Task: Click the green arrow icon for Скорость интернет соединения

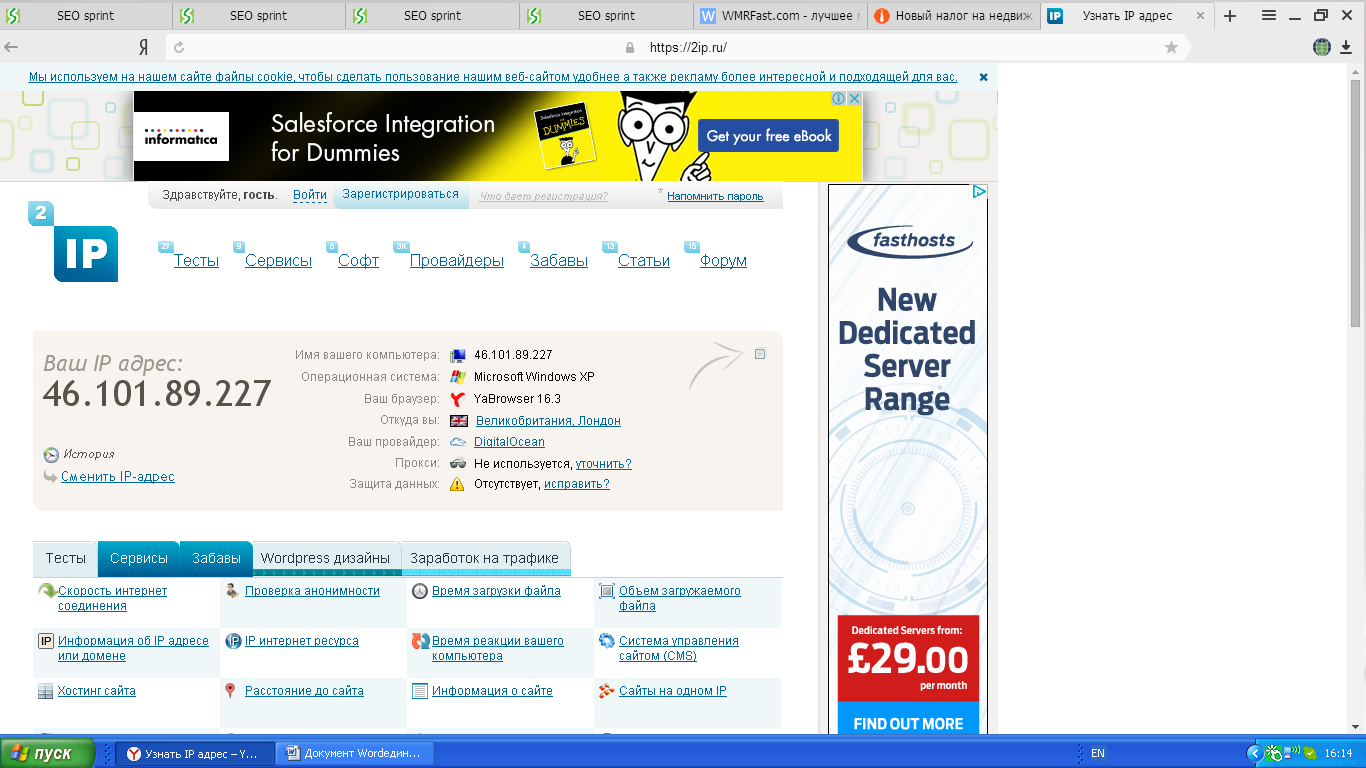Action: (x=47, y=592)
